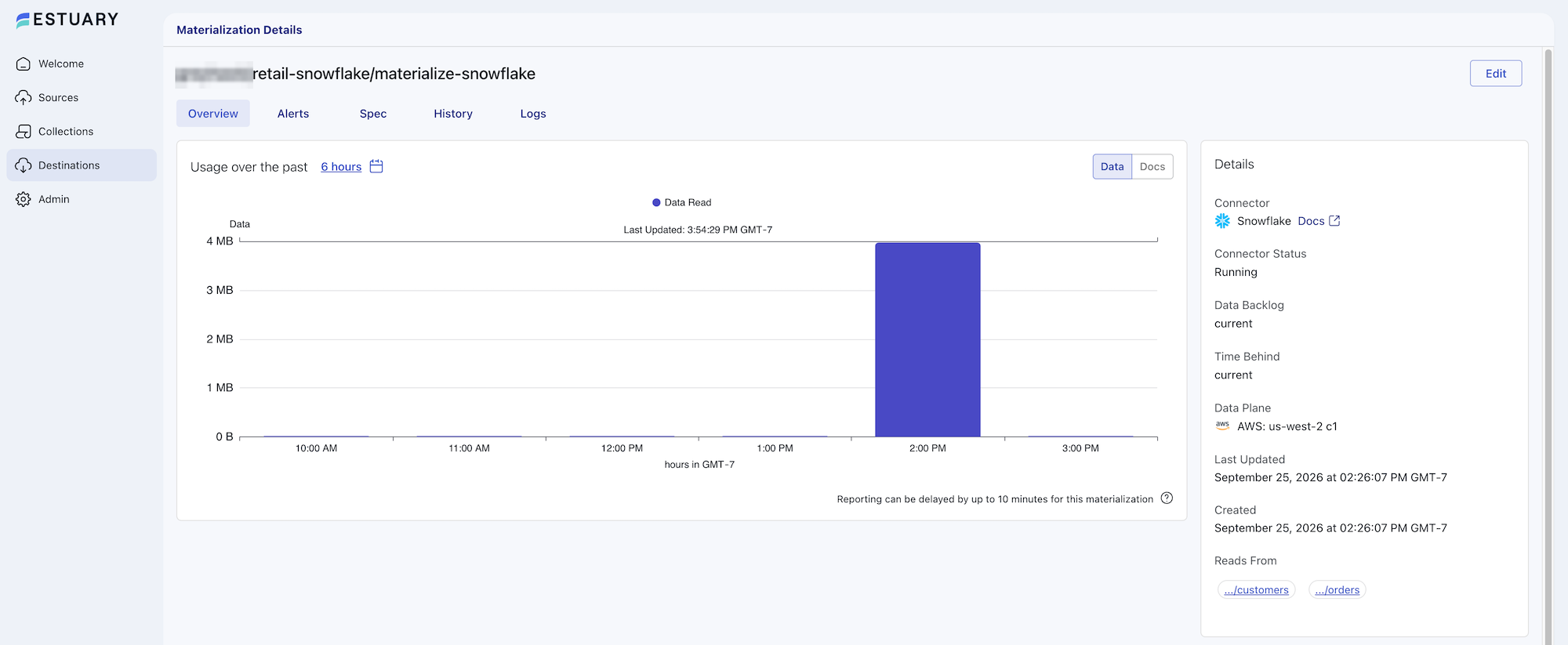Click the Collections icon in sidebar
1568x645 pixels.
point(24,132)
